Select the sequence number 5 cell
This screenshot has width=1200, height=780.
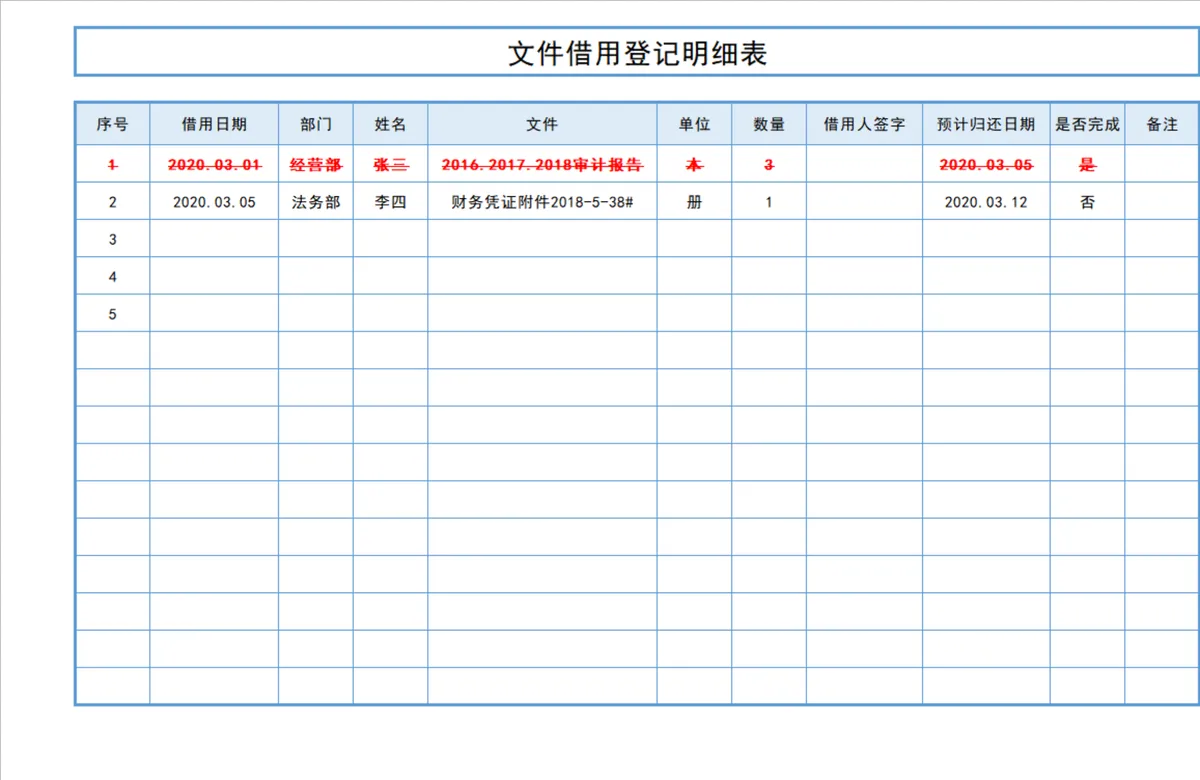112,313
